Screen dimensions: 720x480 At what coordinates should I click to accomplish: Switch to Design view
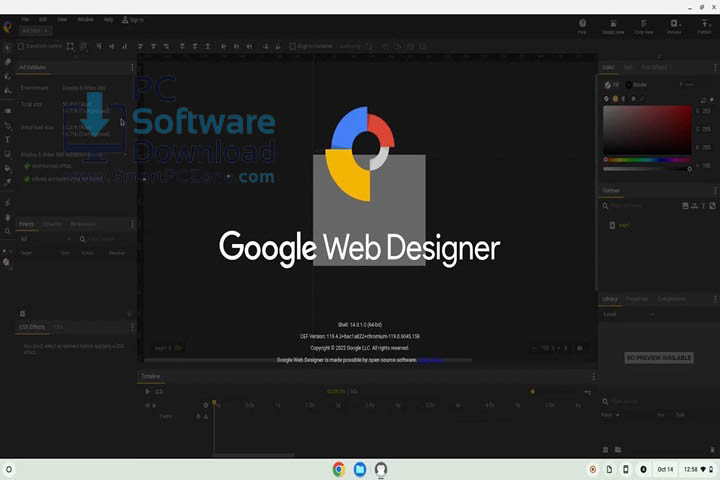pos(613,26)
